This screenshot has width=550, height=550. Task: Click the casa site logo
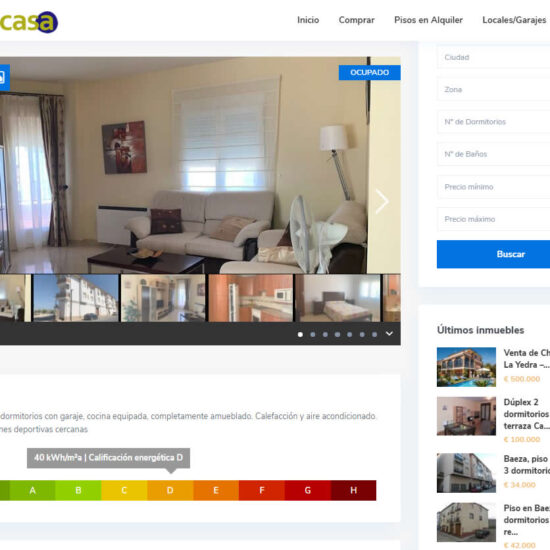pyautogui.click(x=29, y=22)
